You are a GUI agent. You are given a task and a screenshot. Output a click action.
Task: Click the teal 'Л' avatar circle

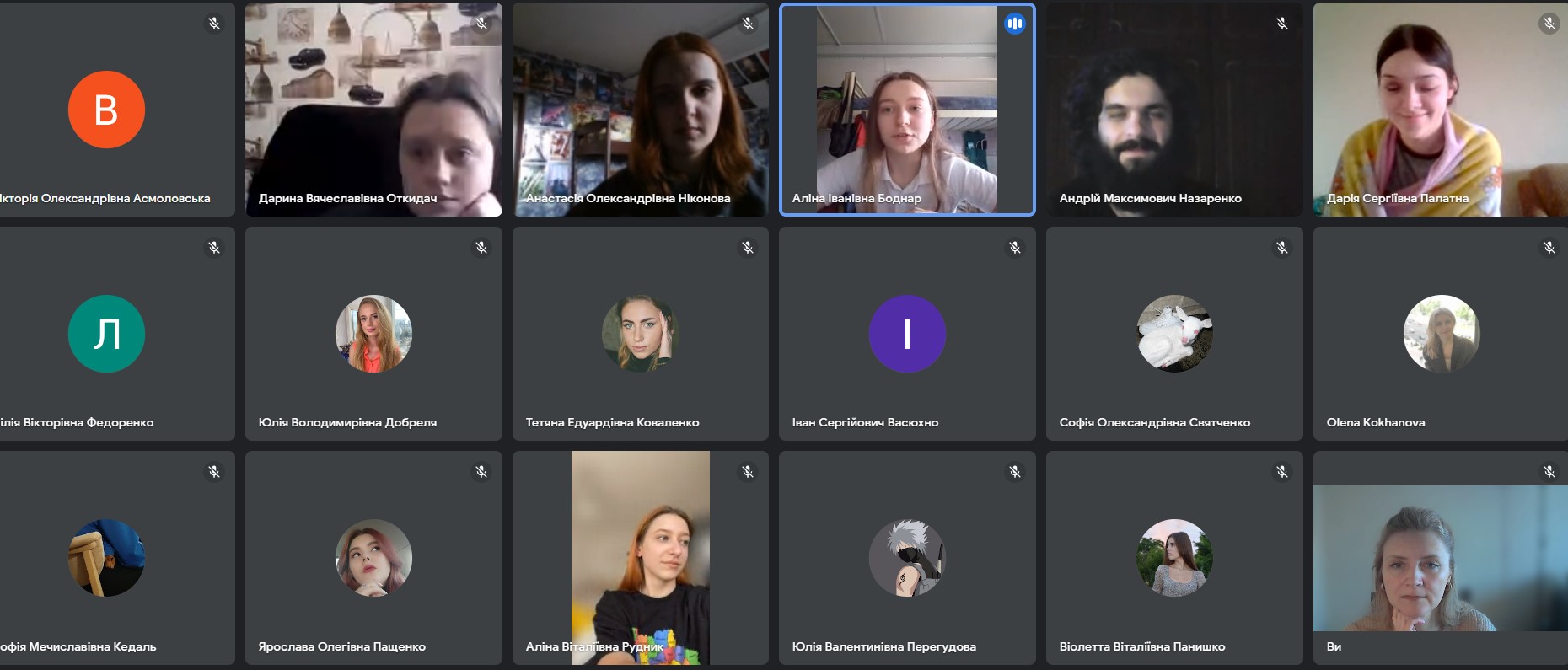click(x=106, y=334)
